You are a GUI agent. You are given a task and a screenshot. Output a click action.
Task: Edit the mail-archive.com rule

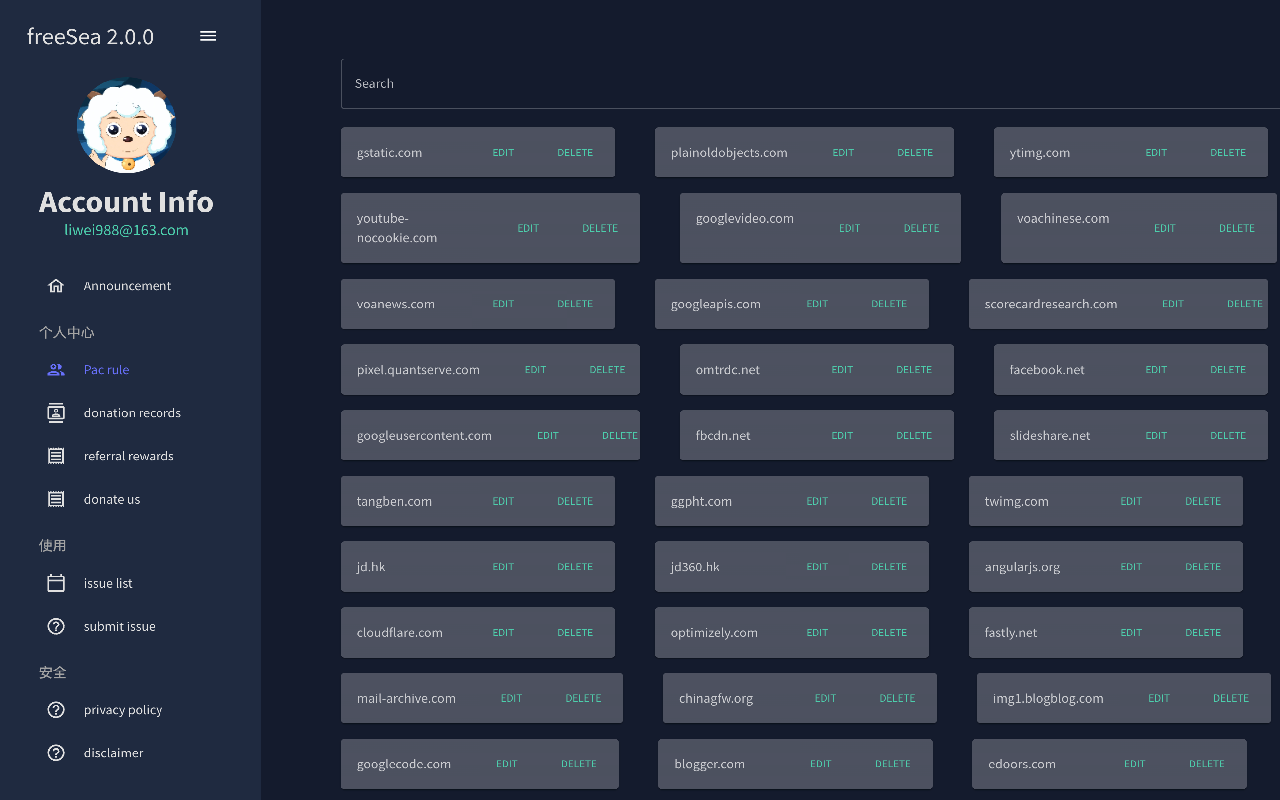click(511, 699)
